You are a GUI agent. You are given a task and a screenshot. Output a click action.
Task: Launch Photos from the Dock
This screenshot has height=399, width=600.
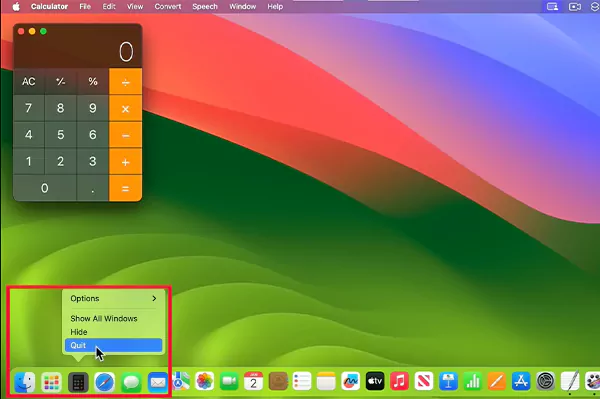[x=205, y=381]
